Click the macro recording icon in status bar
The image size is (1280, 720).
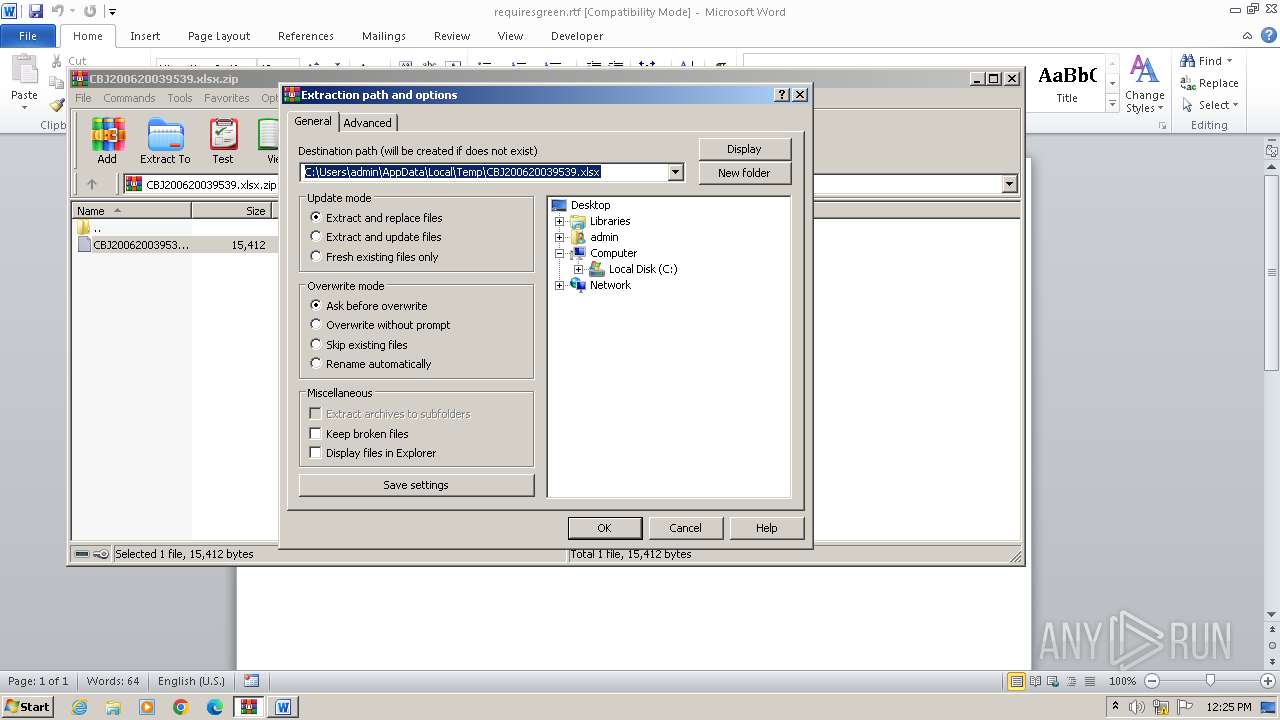(x=251, y=681)
